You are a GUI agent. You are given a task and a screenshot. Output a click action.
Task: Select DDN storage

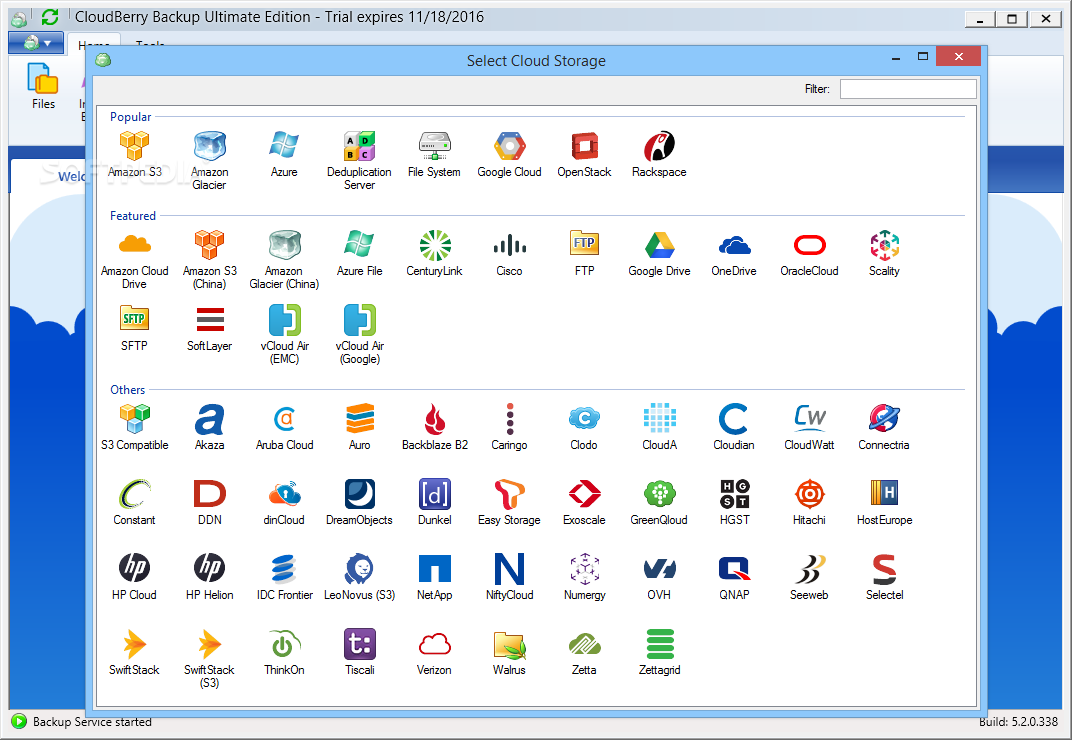(210, 503)
